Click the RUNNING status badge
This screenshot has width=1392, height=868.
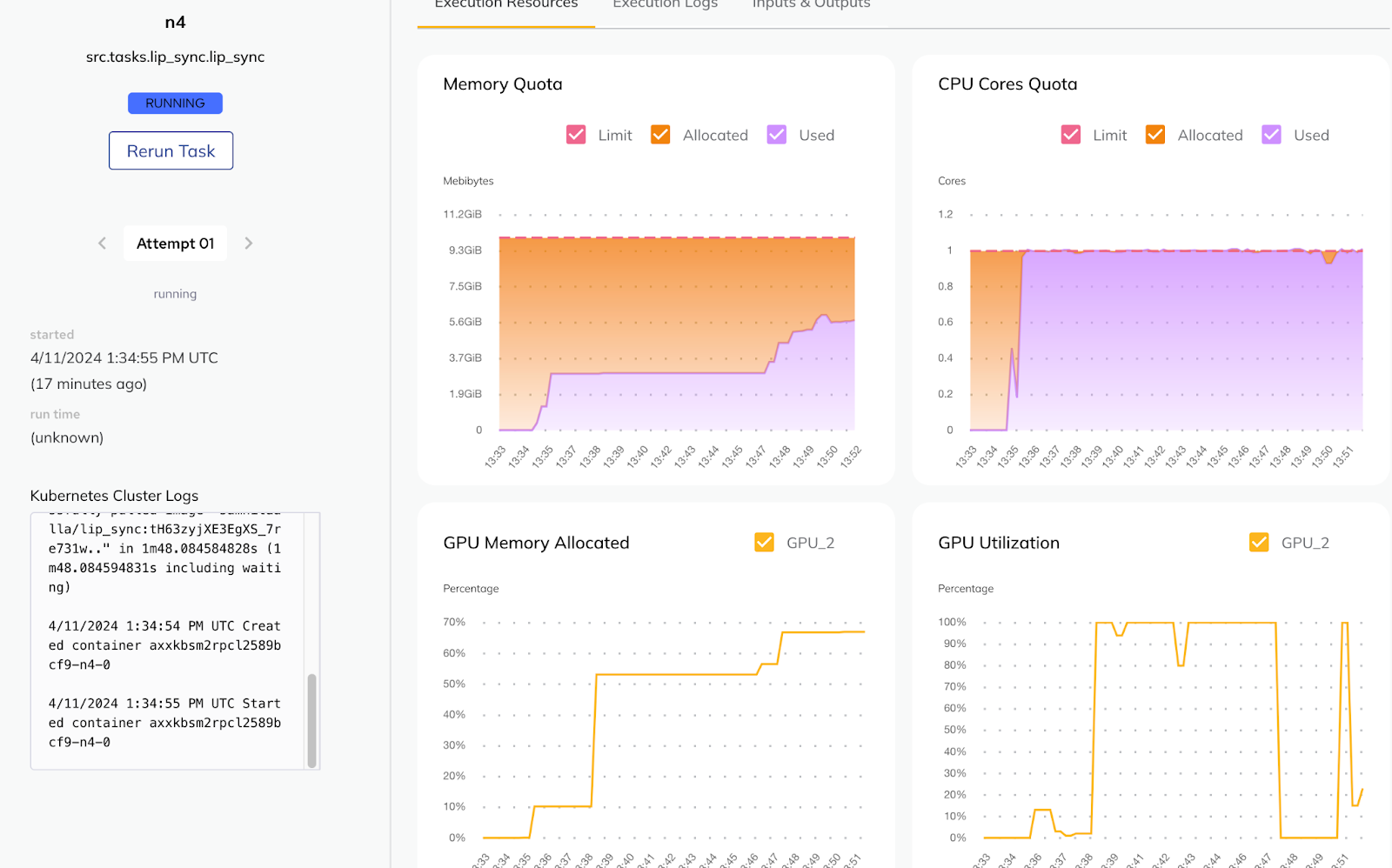pyautogui.click(x=175, y=103)
